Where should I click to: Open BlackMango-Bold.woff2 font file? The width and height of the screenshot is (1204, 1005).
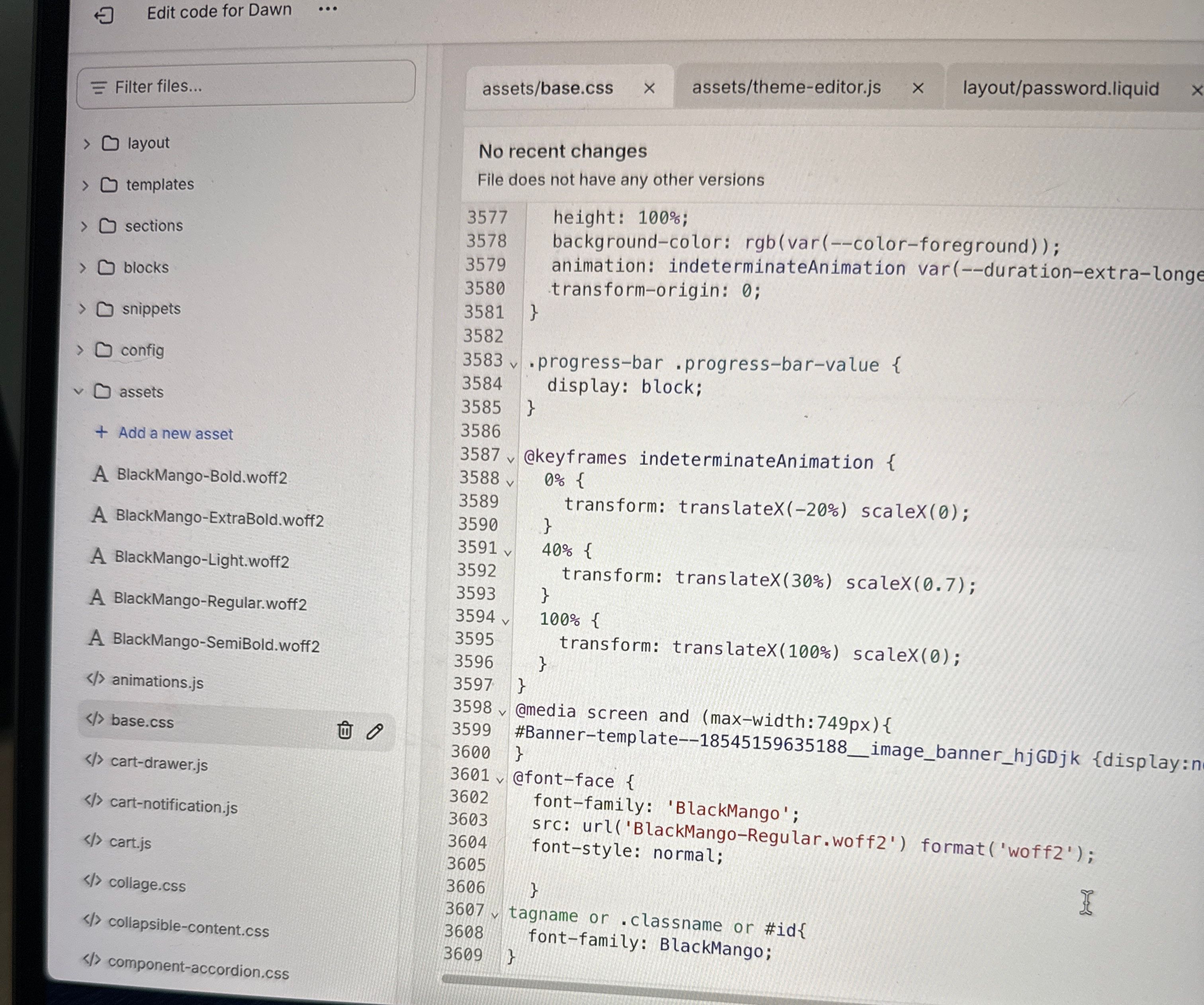click(201, 476)
